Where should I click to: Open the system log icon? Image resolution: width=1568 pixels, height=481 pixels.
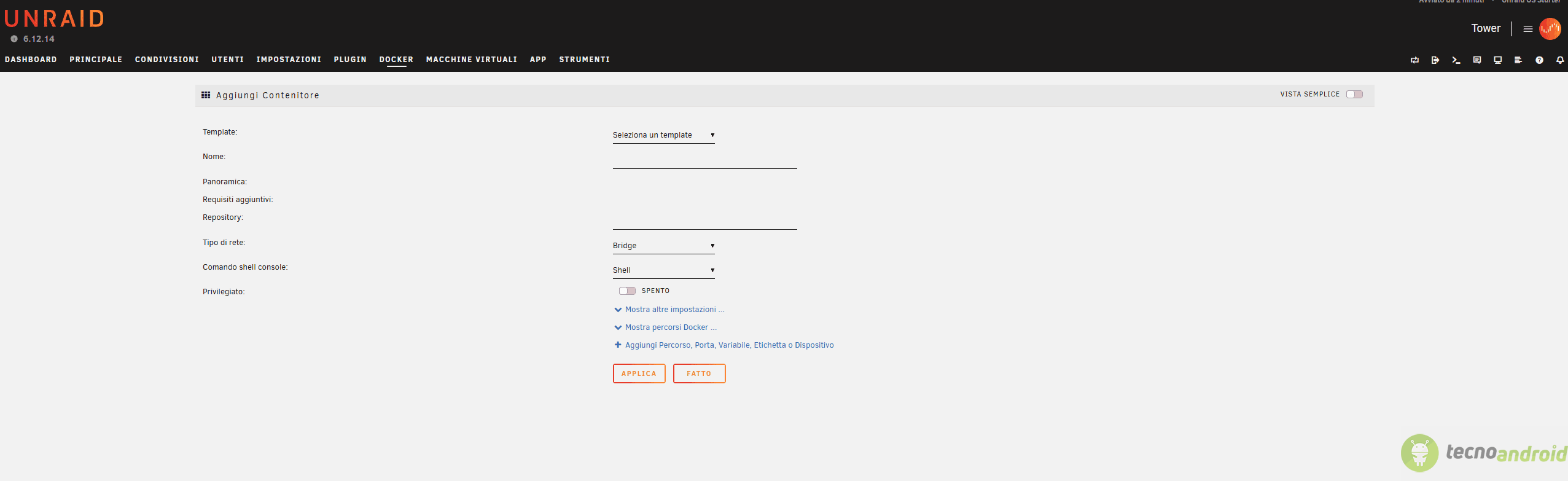[1518, 60]
